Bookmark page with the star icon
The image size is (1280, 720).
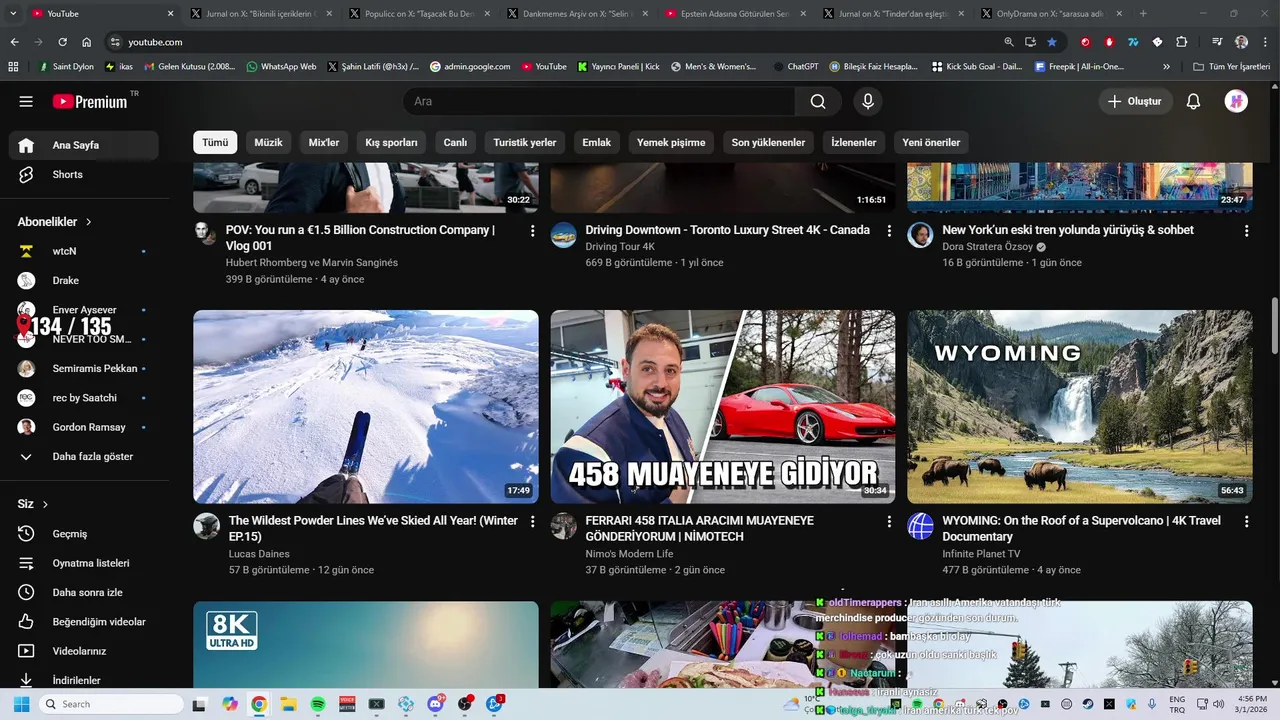(1052, 42)
